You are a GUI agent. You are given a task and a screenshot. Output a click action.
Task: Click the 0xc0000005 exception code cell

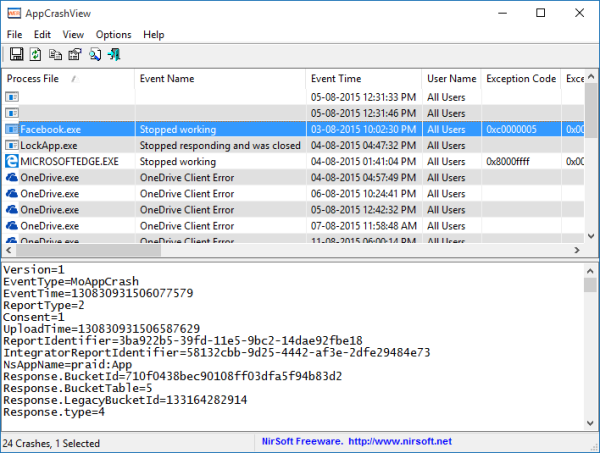pos(511,129)
